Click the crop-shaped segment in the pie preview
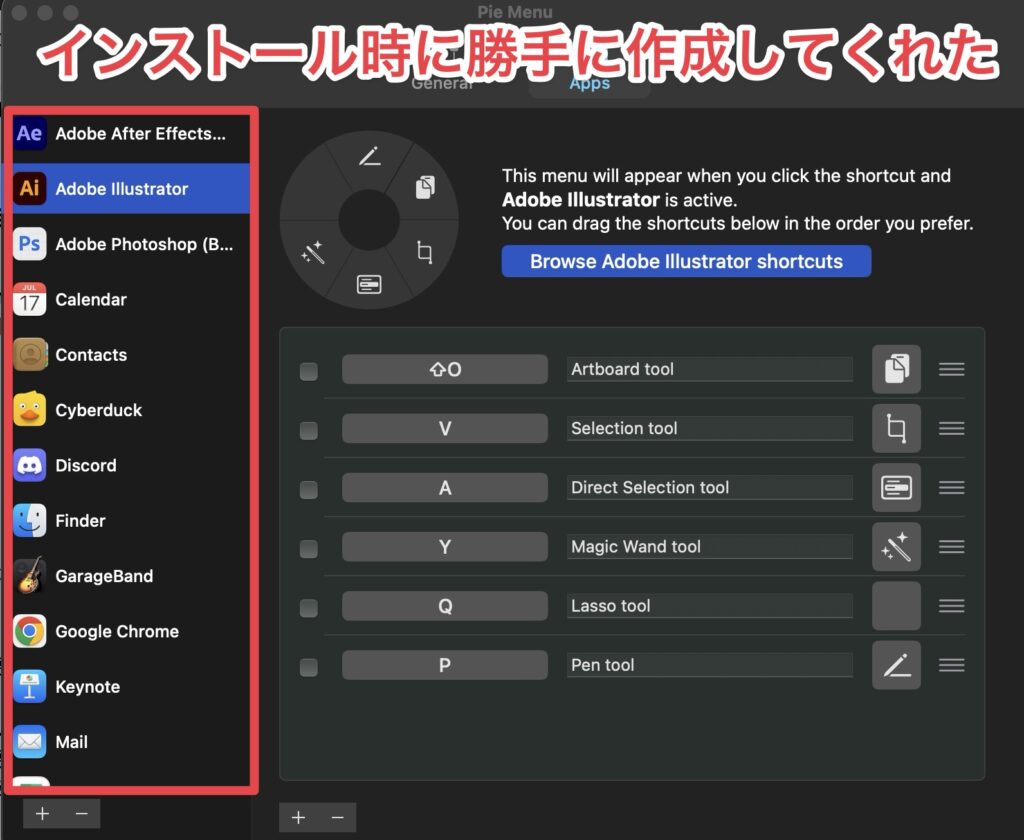This screenshot has width=1024, height=840. (424, 252)
